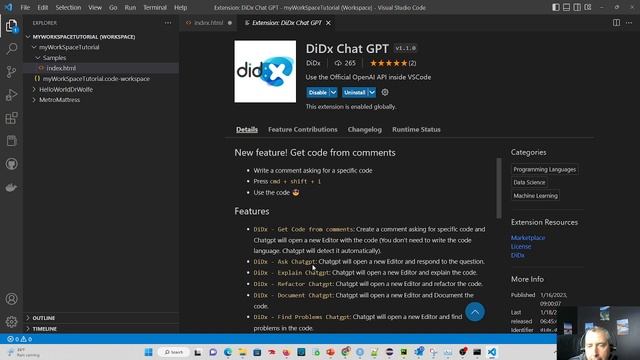Click the DiDx publisher name
Viewport: 640px width, 360px height.
tap(313, 63)
